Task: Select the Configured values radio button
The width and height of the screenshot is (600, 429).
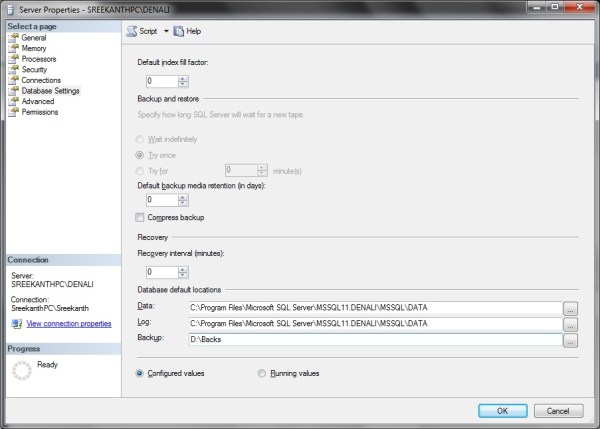Action: click(x=140, y=373)
